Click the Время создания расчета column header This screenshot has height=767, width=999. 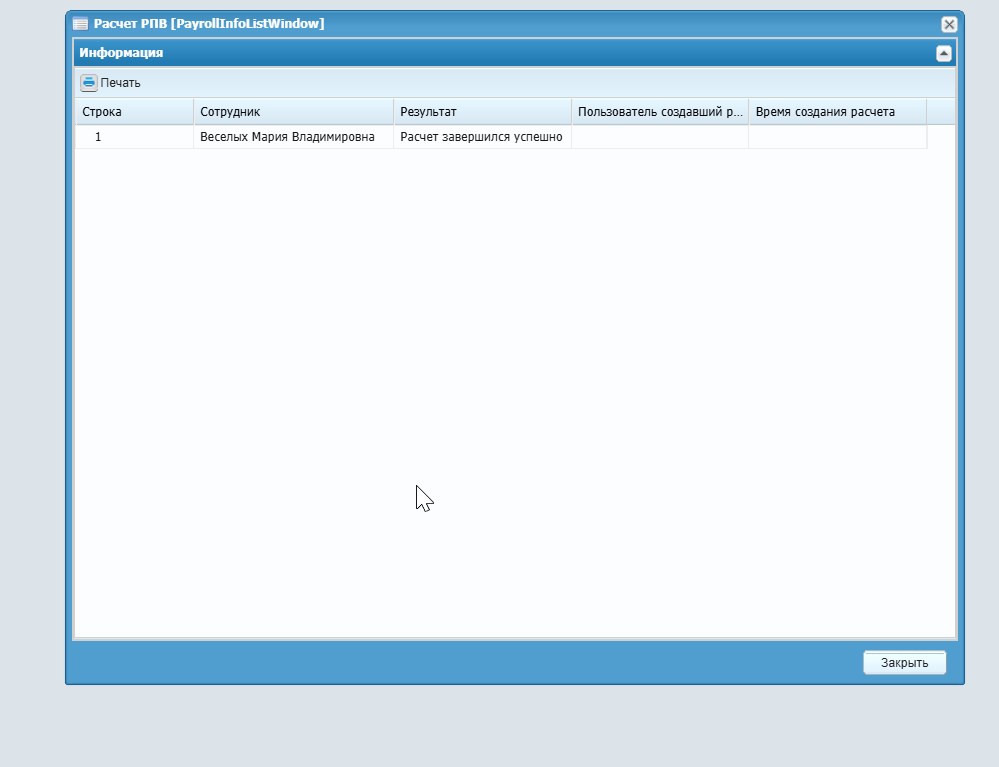[837, 111]
